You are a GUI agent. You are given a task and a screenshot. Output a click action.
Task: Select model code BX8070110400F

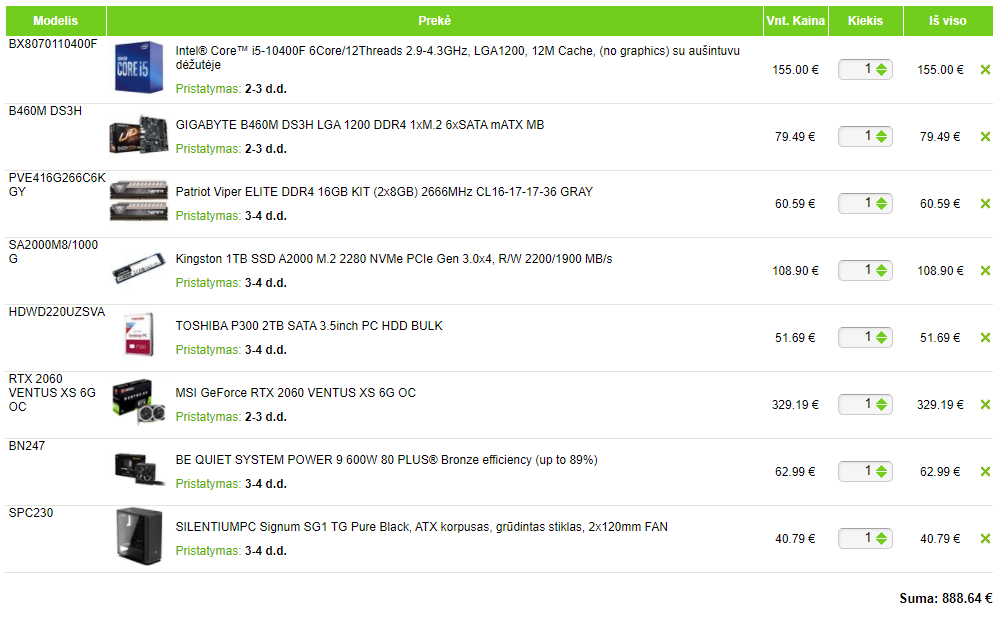click(53, 44)
